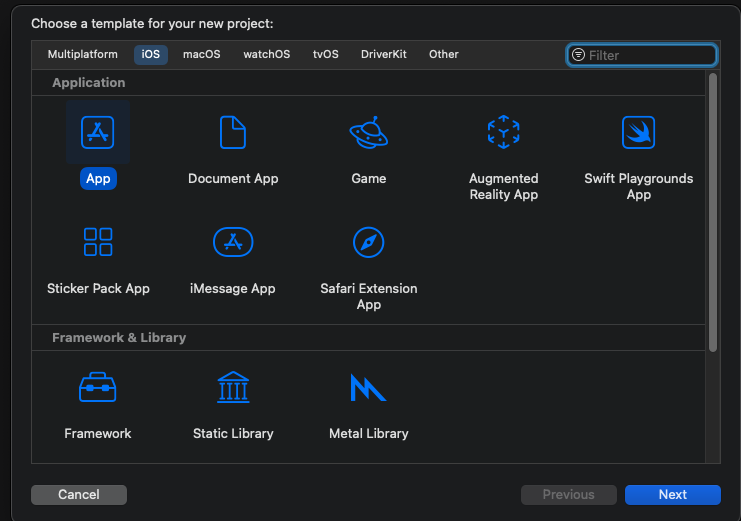Choose the Framework toolbox icon

(x=98, y=387)
